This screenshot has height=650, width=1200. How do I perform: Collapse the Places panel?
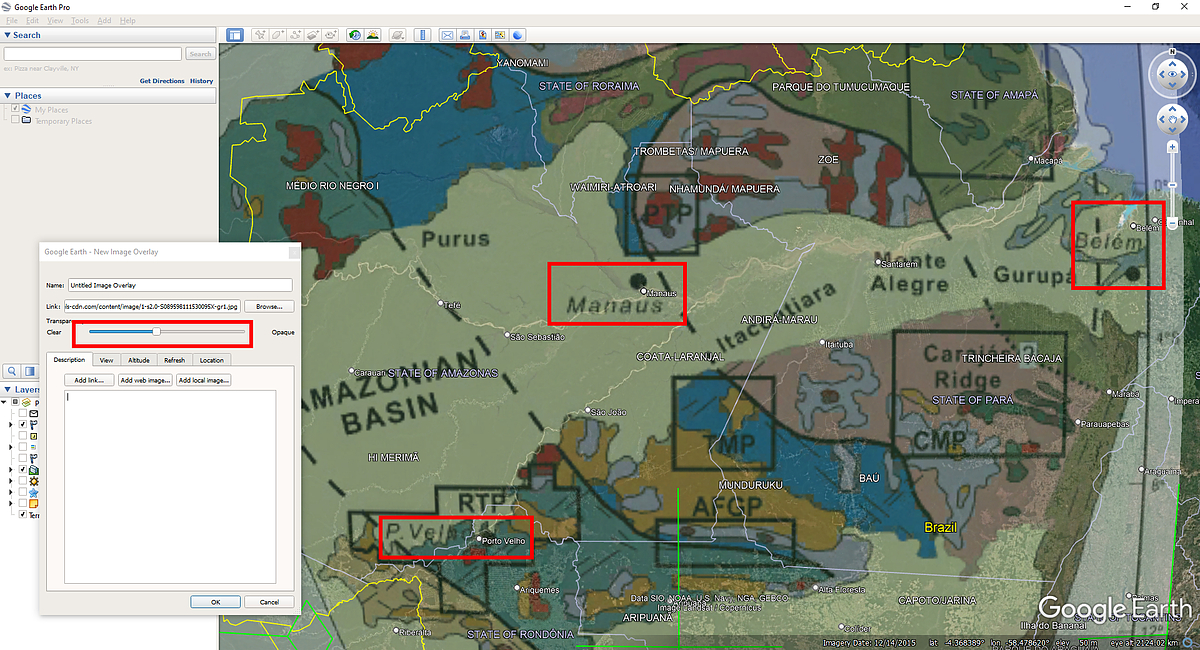tap(8, 96)
